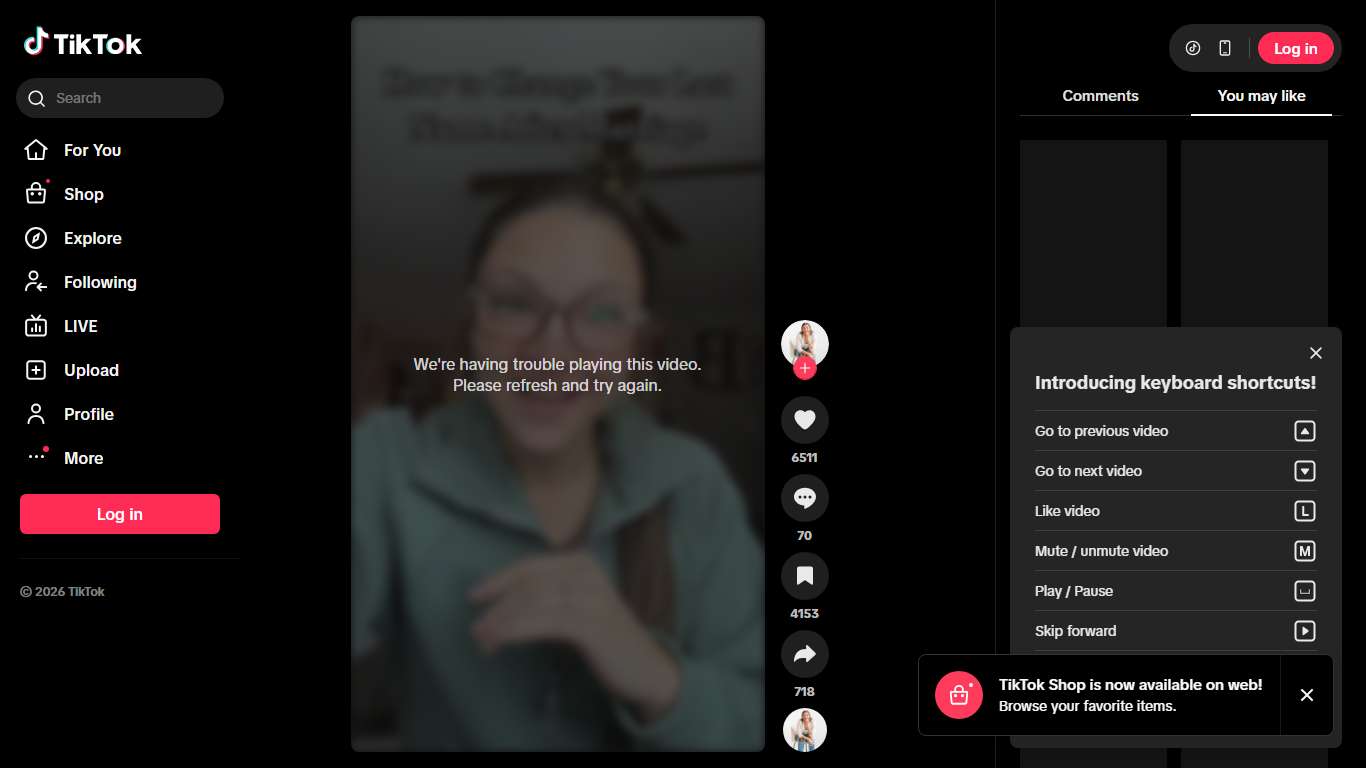Share the video using the arrow icon

tap(804, 654)
